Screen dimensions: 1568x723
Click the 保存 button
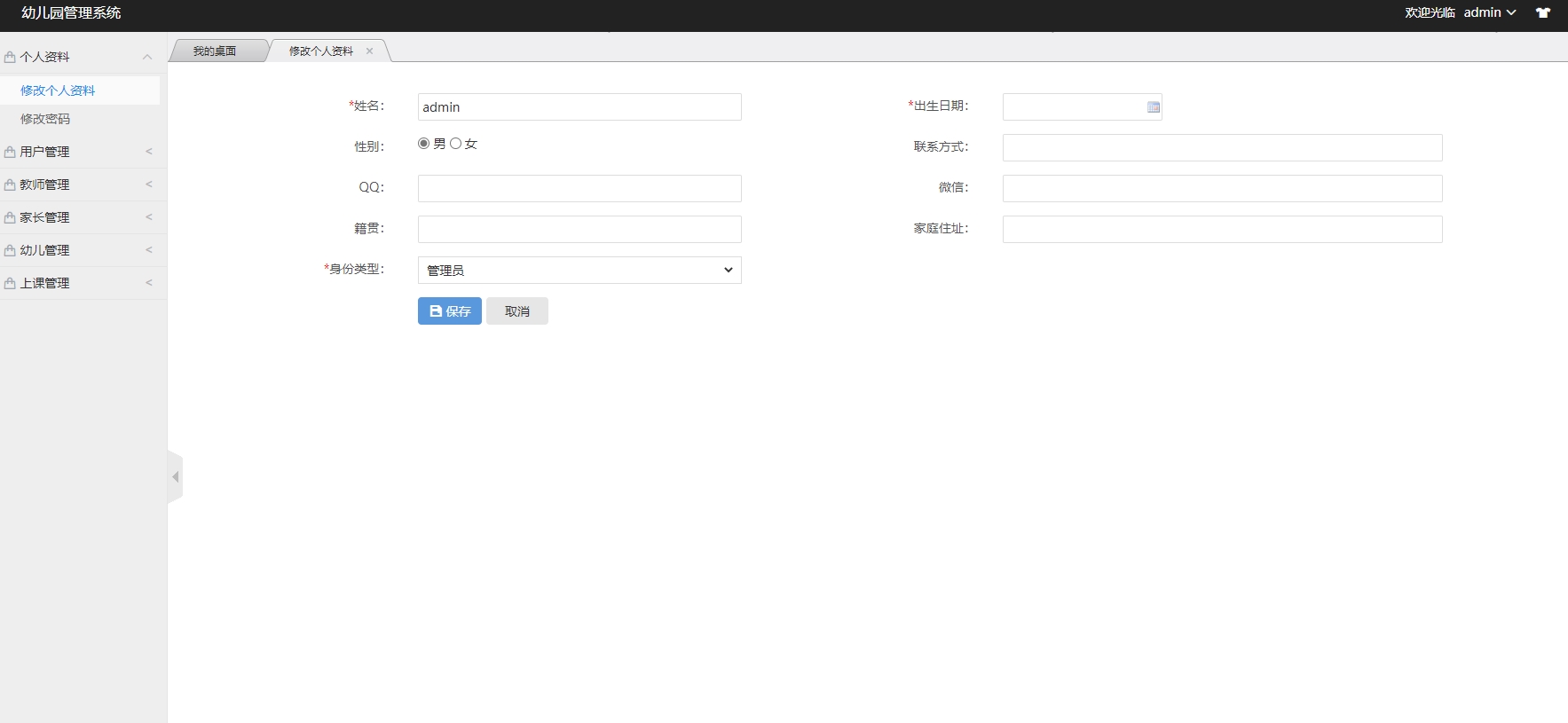click(x=449, y=311)
